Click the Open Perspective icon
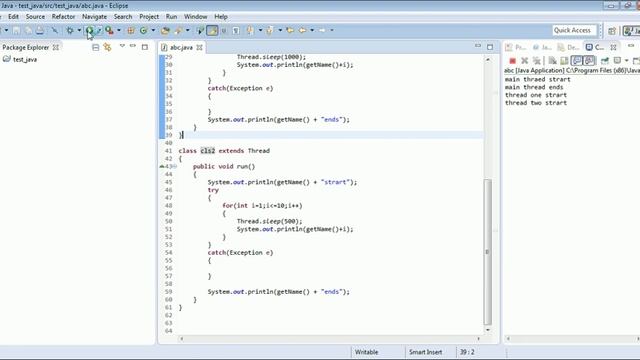The height and width of the screenshot is (360, 640). coord(611,31)
